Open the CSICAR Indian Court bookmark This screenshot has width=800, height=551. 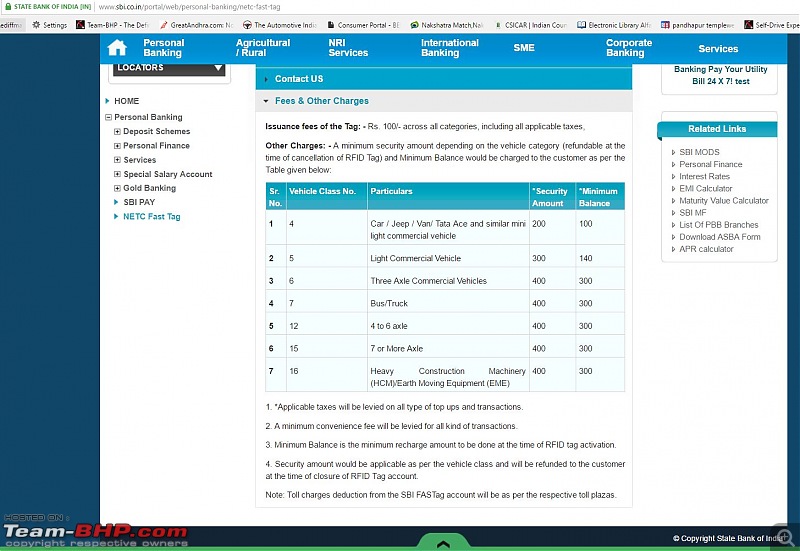coord(531,24)
